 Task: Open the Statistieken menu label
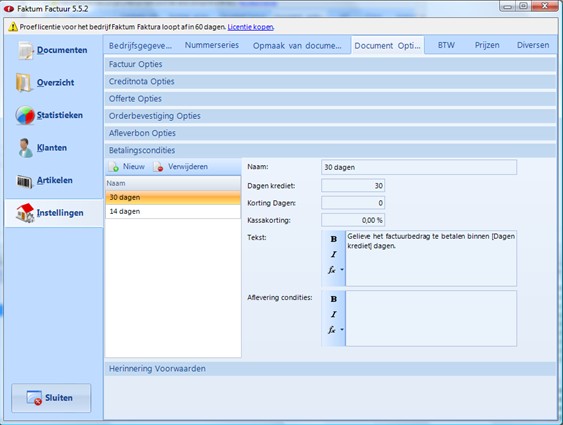coord(60,115)
